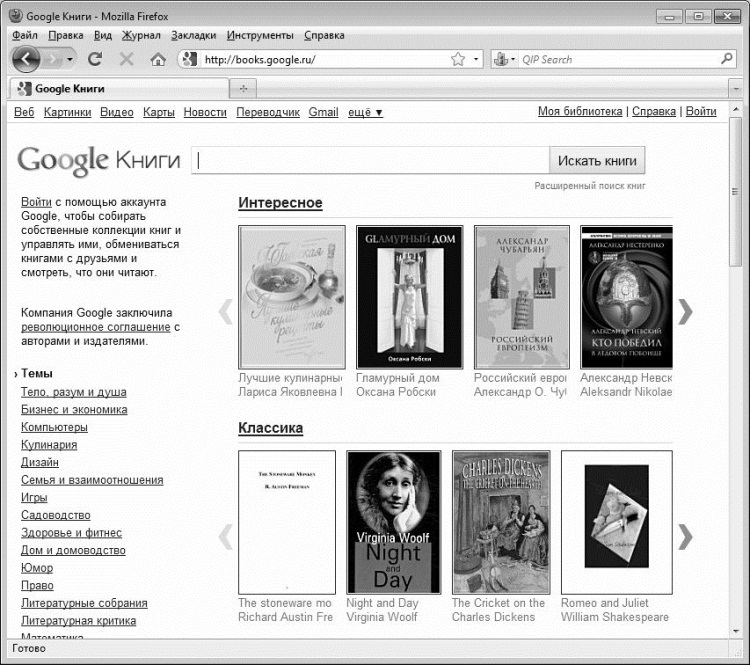Focus the Google Книги search field

(x=370, y=160)
